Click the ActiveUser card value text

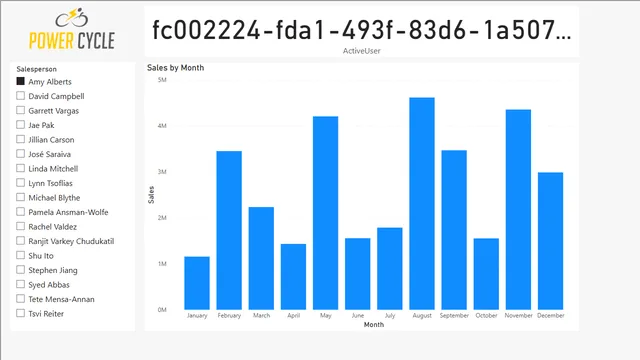point(362,30)
